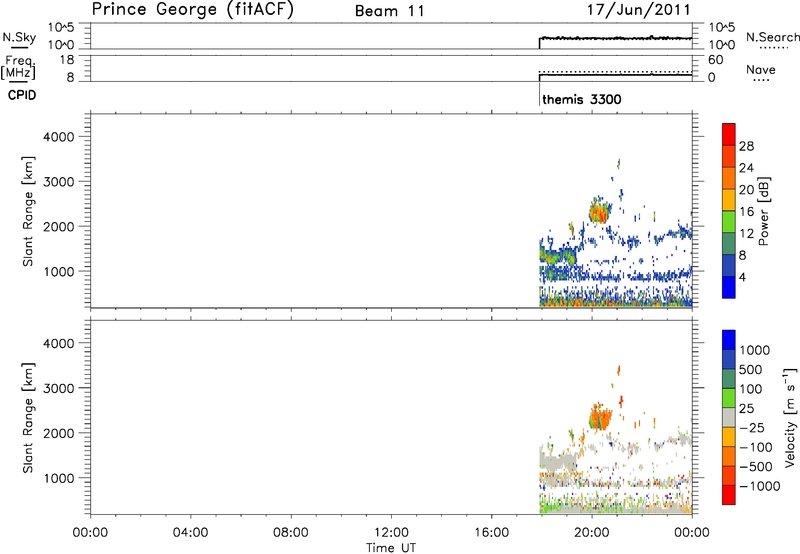Click the left '10^5' noise axis label
The height and width of the screenshot is (554, 800).
[x=61, y=27]
